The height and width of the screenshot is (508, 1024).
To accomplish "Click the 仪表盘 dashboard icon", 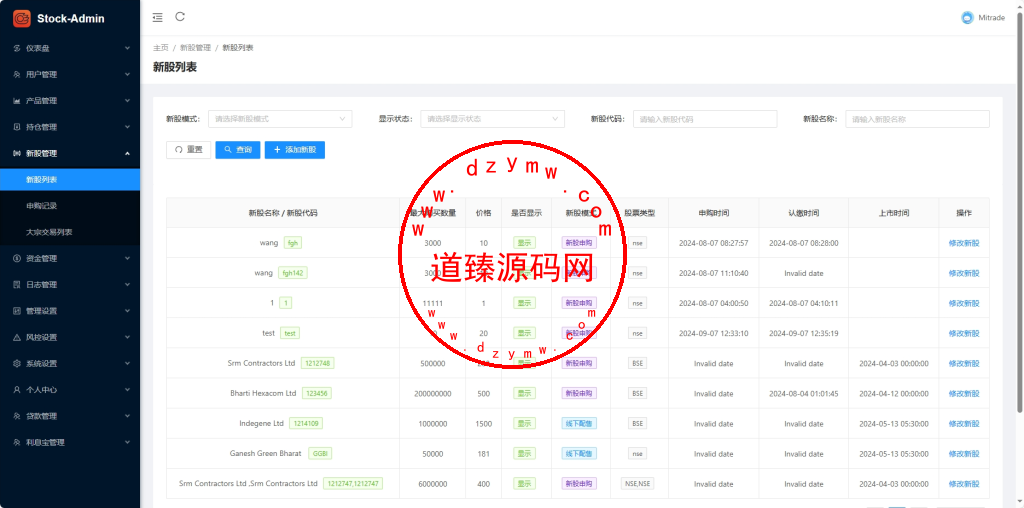I will click(x=17, y=48).
